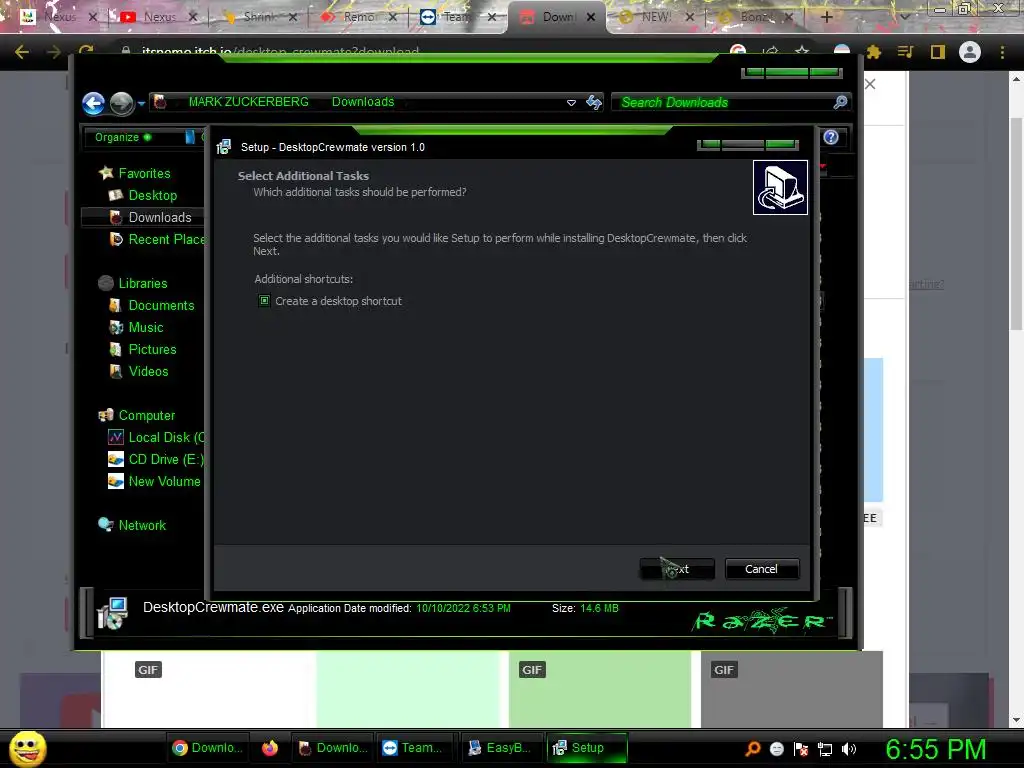Click the Downloads breadcrumb in the address bar
The width and height of the screenshot is (1024, 768).
363,102
